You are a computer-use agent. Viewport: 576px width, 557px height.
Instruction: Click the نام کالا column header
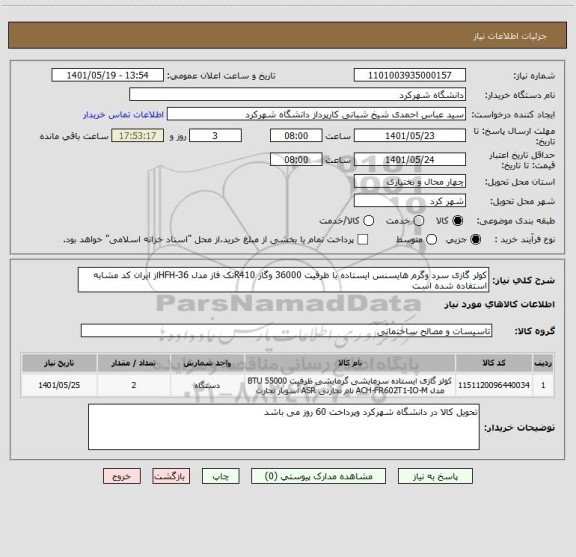(x=350, y=363)
